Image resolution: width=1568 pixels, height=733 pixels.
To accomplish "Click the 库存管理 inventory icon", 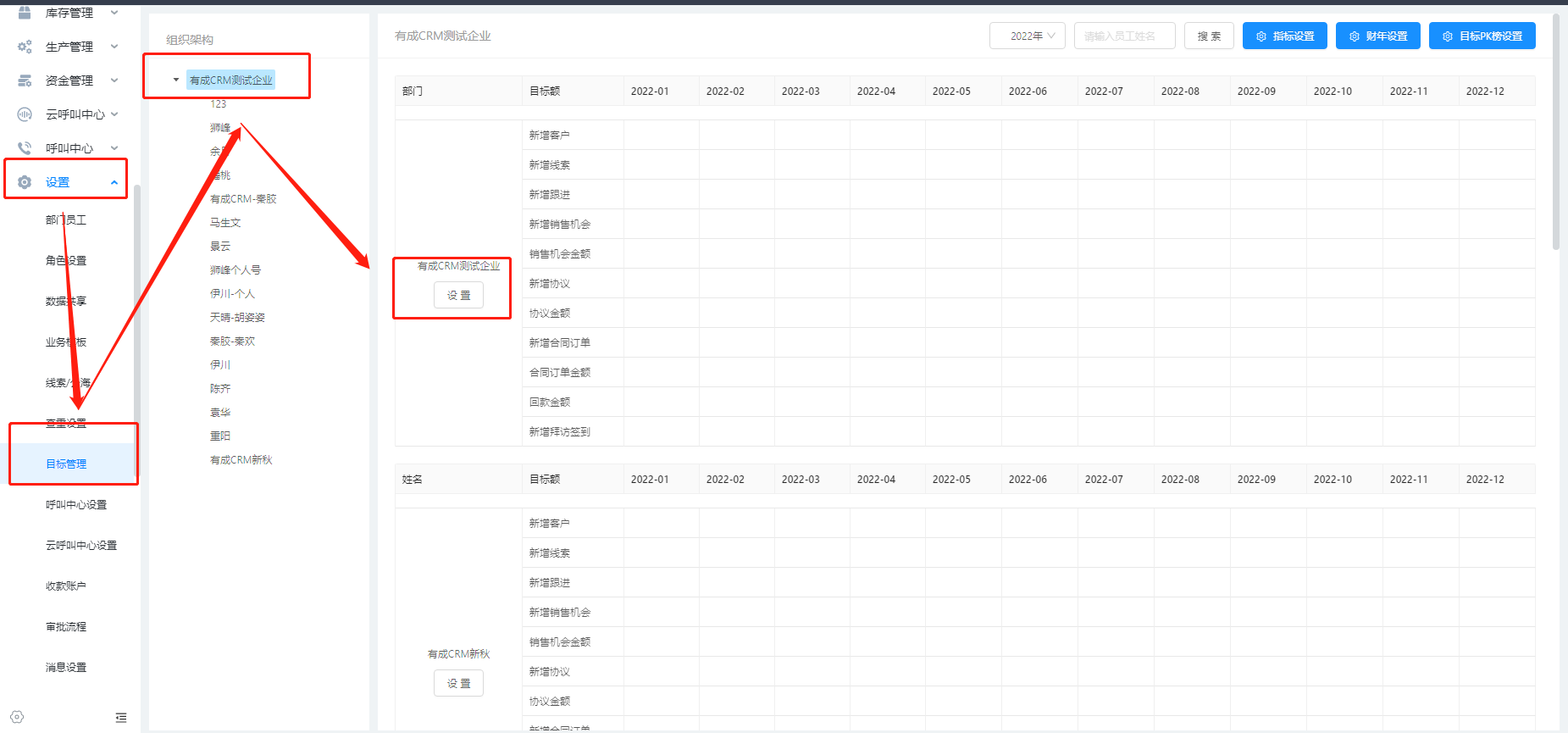I will point(25,12).
